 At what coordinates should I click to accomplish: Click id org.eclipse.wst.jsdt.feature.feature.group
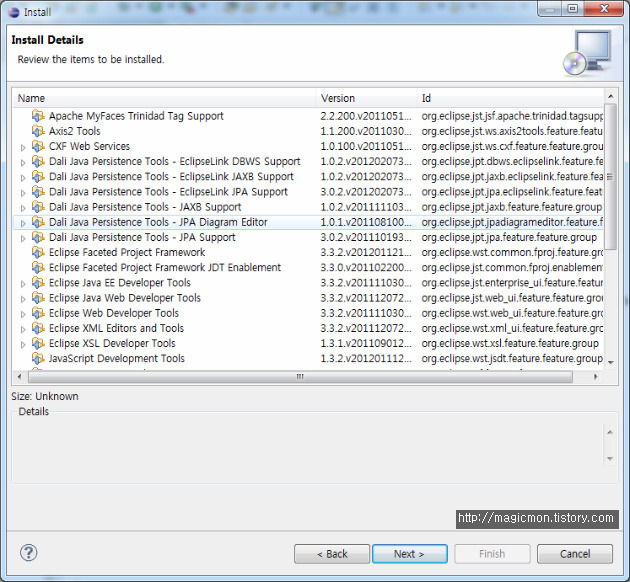[512, 359]
